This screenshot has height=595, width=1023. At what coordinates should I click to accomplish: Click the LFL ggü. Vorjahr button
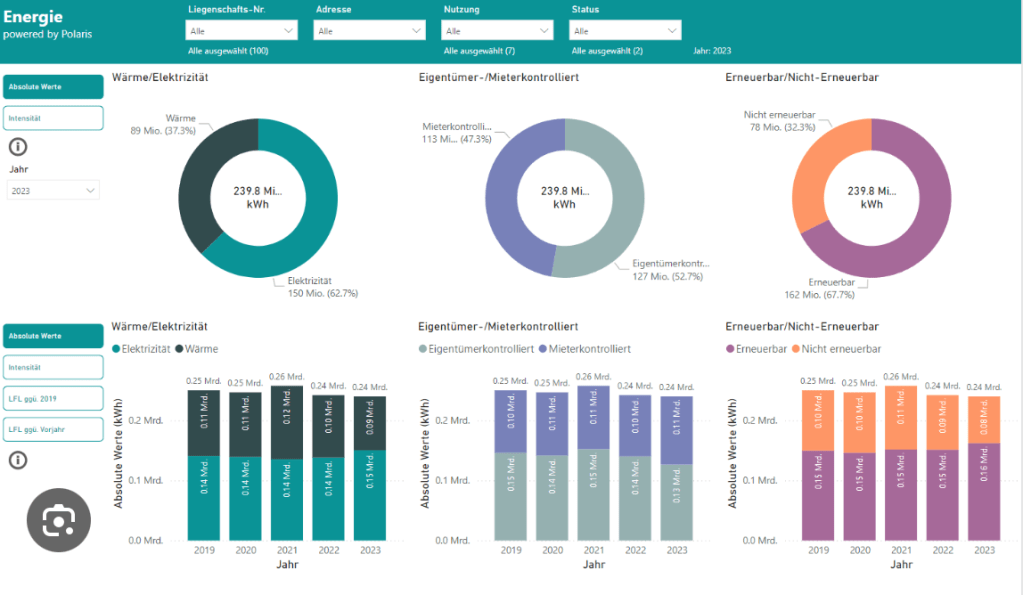click(x=53, y=429)
